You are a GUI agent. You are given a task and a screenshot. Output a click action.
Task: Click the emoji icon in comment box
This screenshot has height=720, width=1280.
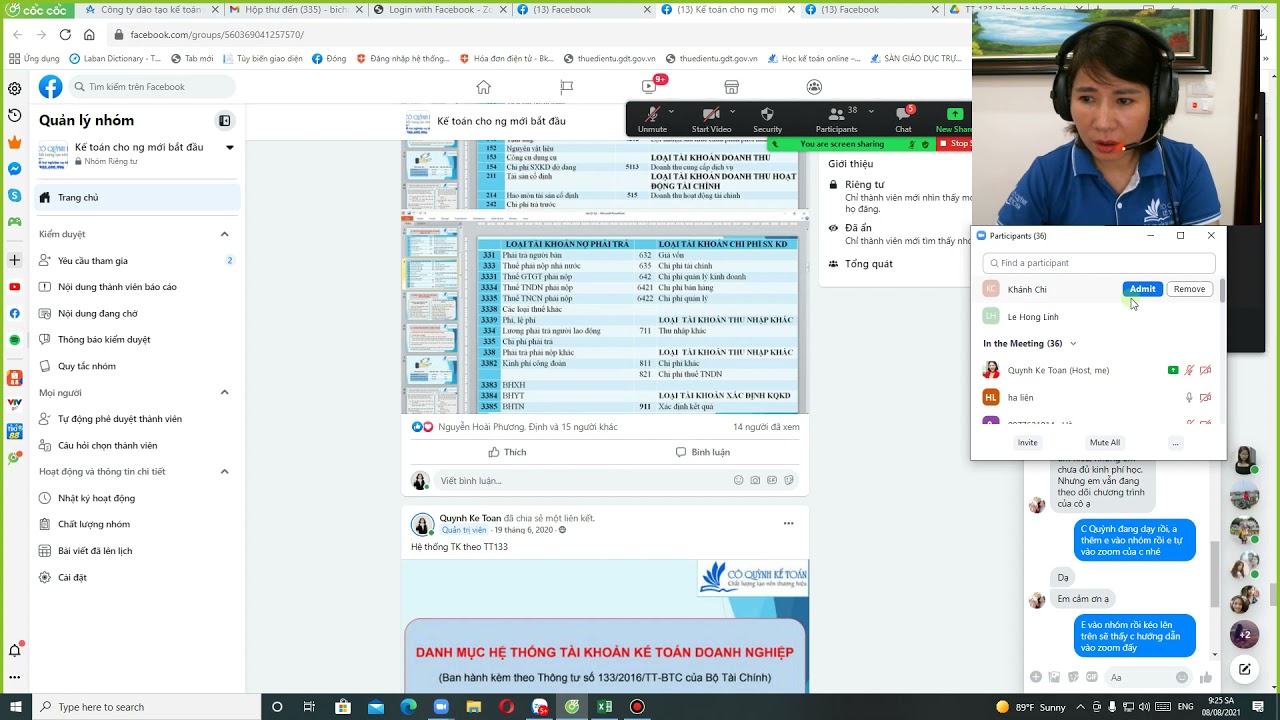(x=739, y=480)
